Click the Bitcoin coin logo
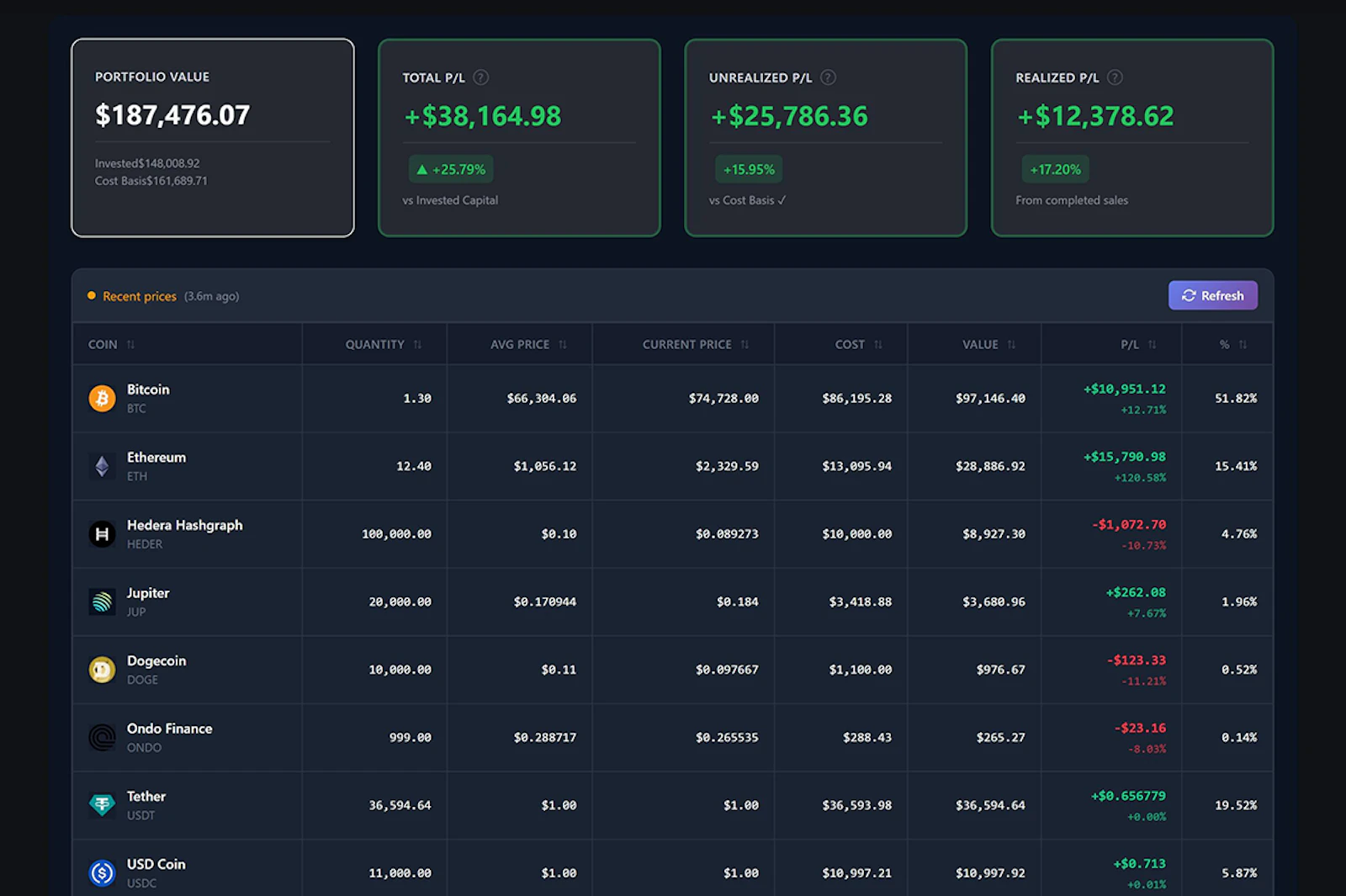The height and width of the screenshot is (896, 1346). coord(102,398)
